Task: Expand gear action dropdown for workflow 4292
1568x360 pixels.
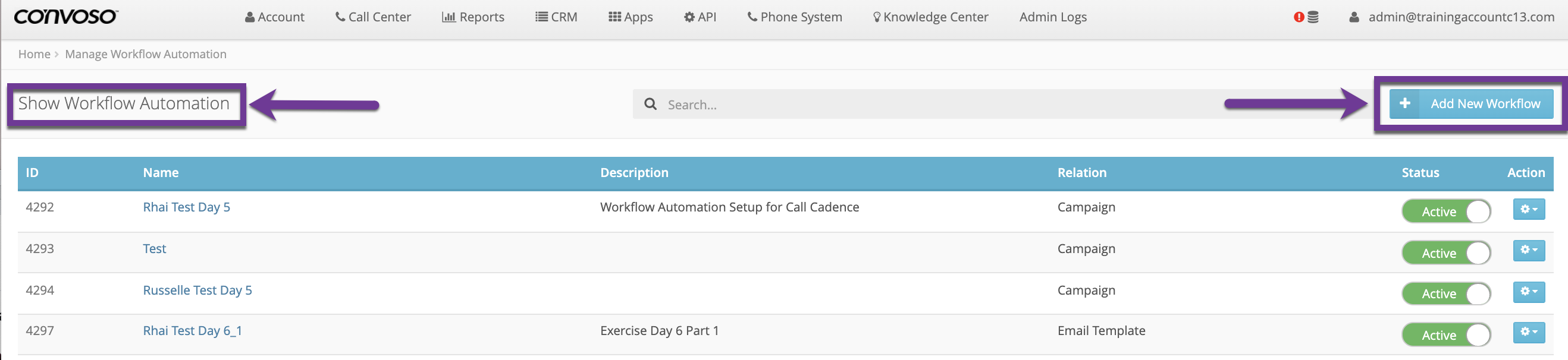Action: click(1528, 209)
